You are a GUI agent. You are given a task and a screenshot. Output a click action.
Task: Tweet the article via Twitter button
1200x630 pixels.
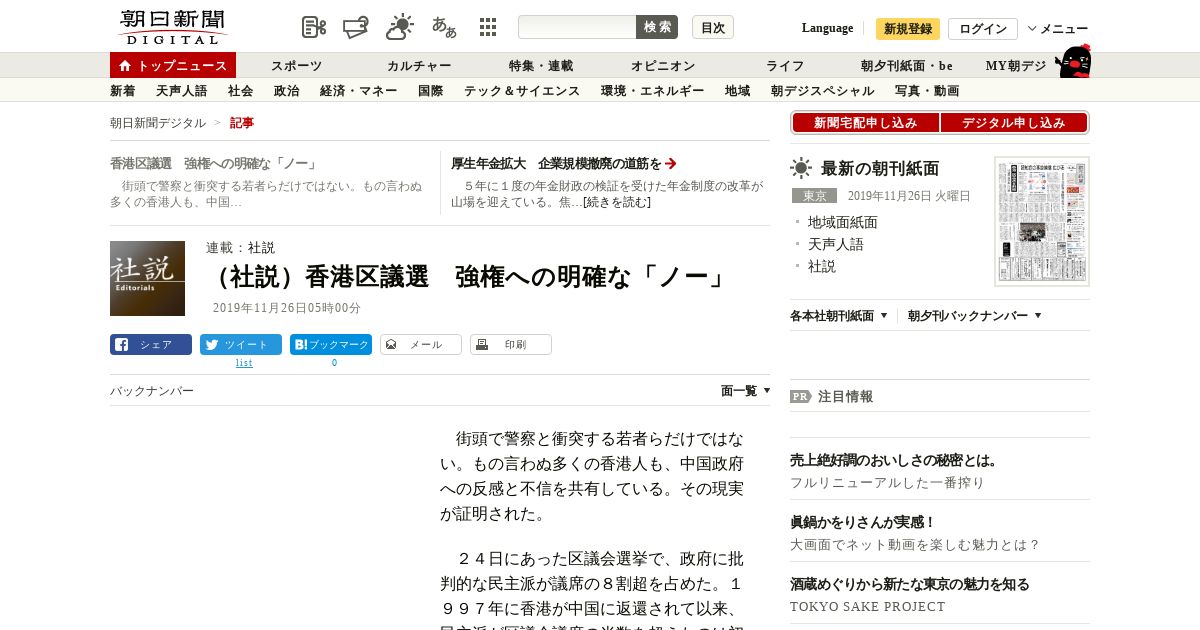241,345
